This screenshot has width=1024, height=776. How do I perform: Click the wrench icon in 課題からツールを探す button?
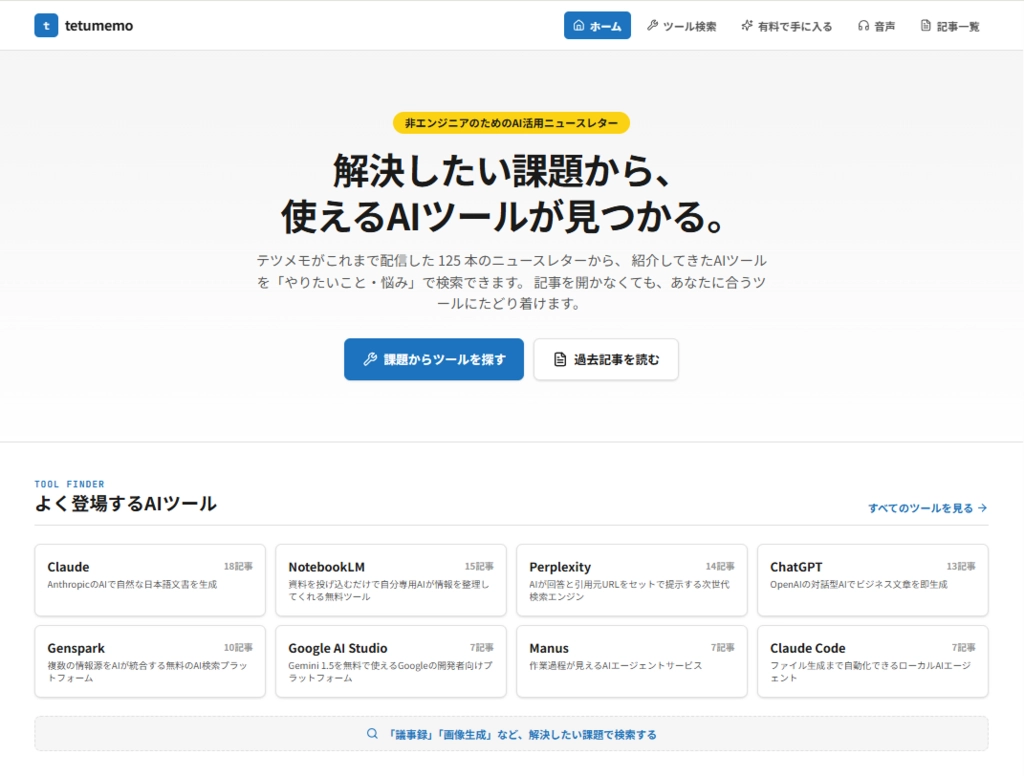370,359
